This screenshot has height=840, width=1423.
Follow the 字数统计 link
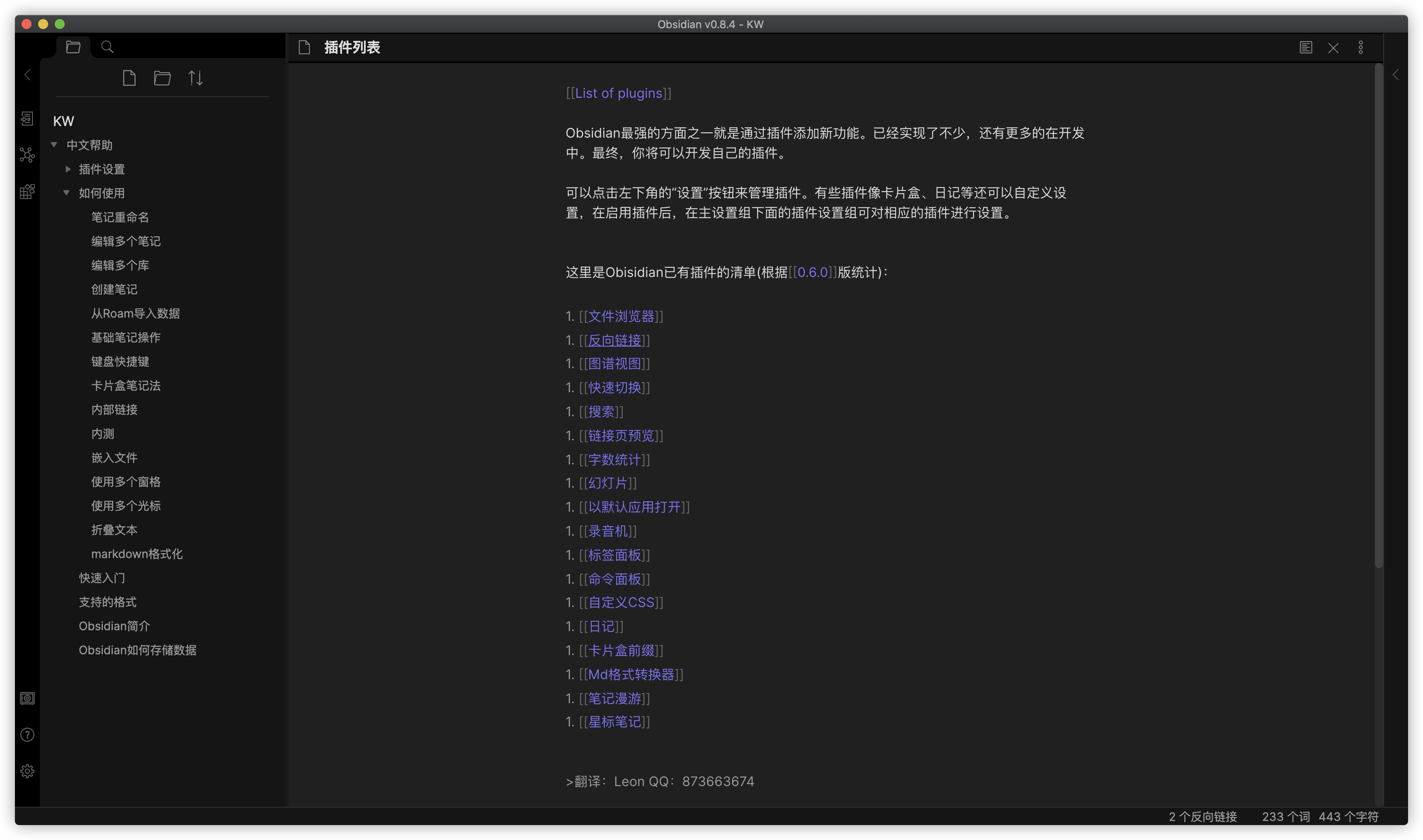tap(614, 460)
